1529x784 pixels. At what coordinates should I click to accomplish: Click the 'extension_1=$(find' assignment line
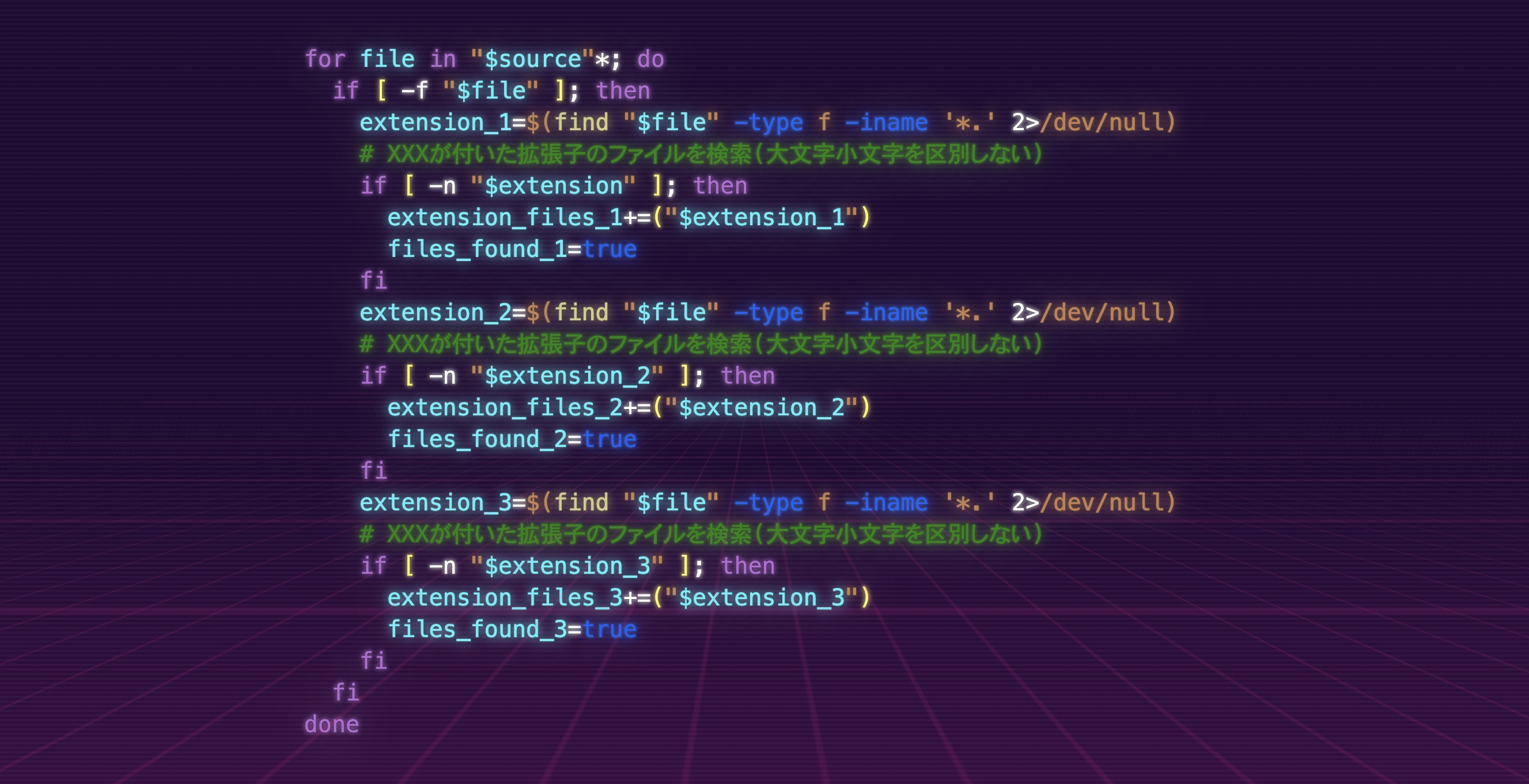tap(767, 123)
